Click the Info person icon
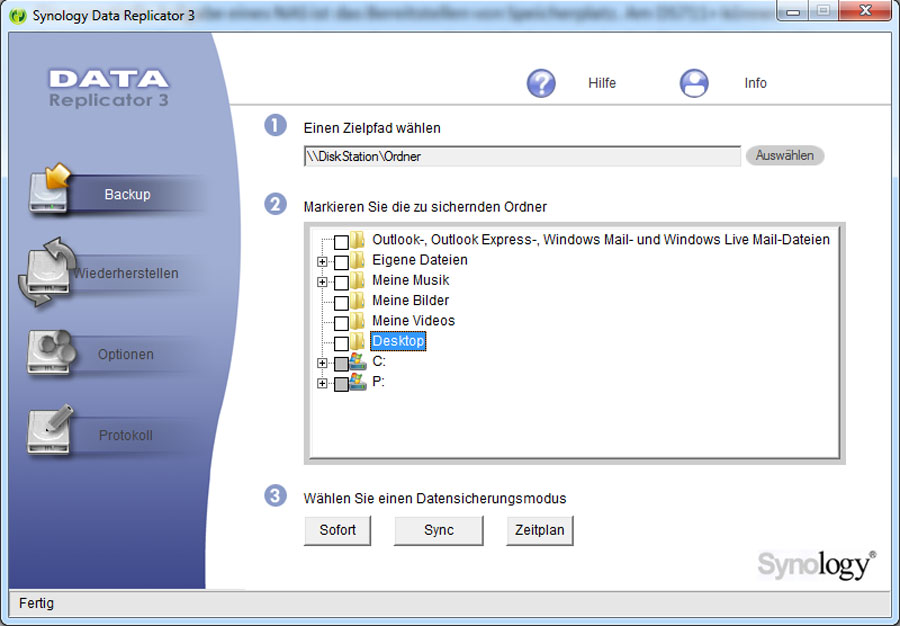This screenshot has height=626, width=900. (x=694, y=83)
